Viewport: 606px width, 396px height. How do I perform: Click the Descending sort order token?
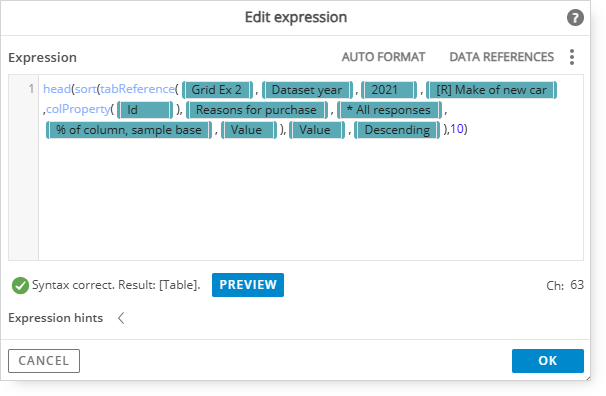point(397,130)
